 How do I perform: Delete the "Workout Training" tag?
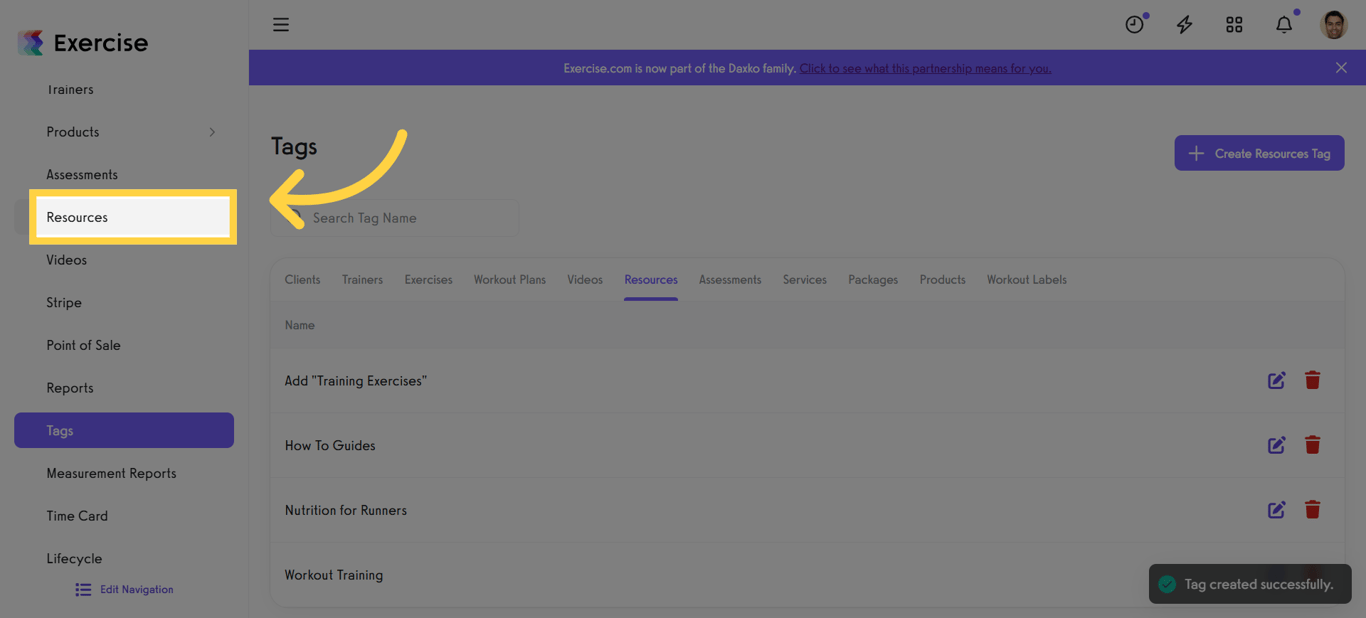[1312, 574]
